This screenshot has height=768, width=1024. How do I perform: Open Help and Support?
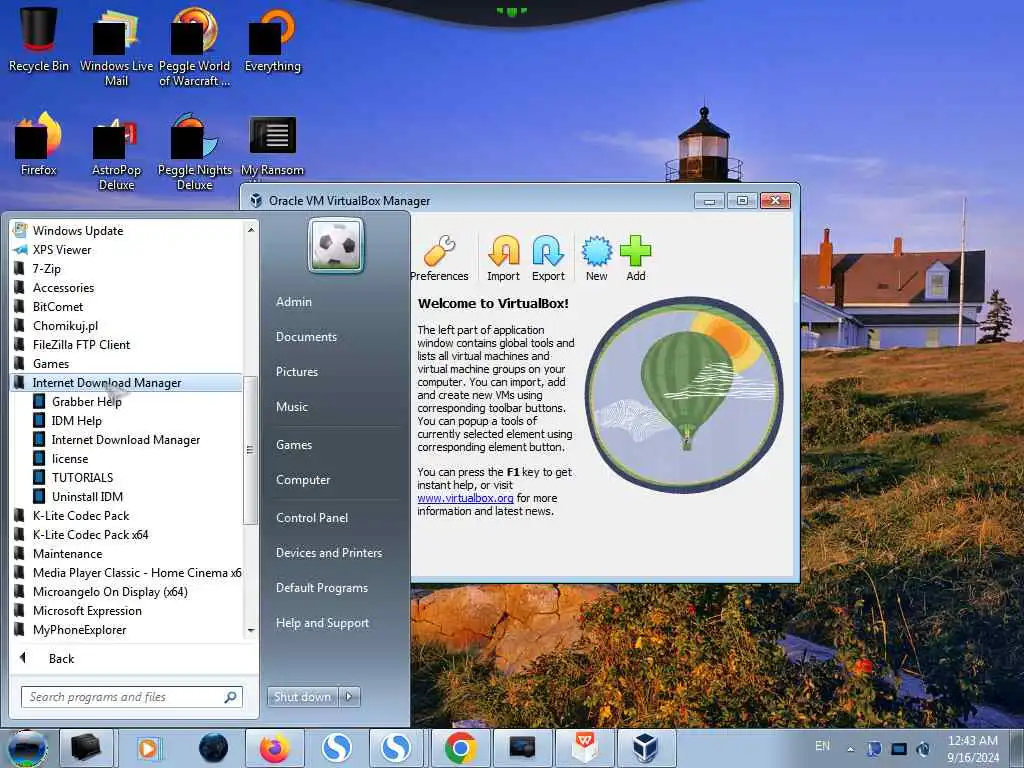(x=323, y=623)
